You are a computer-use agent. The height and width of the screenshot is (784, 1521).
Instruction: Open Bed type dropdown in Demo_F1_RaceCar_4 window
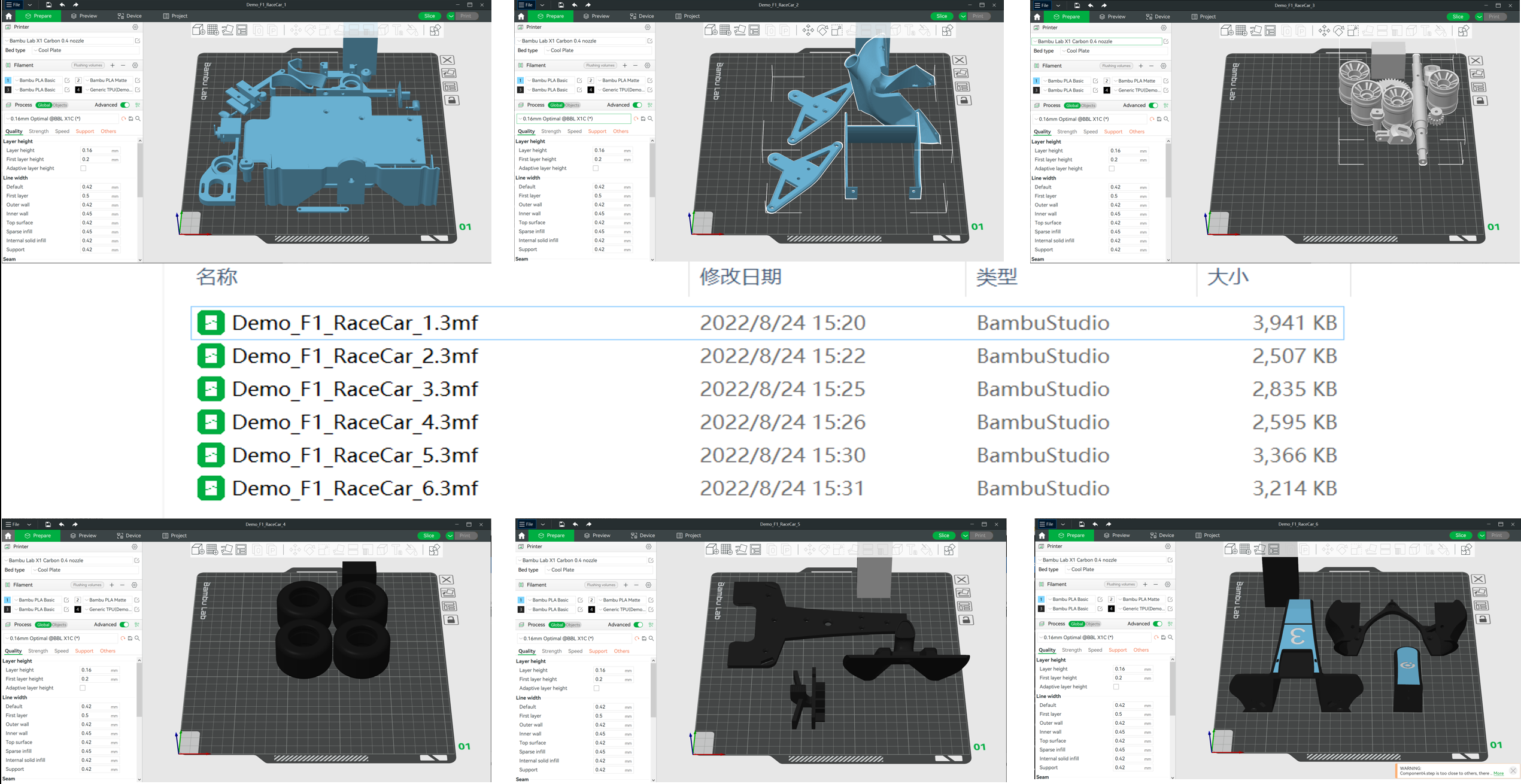click(84, 570)
